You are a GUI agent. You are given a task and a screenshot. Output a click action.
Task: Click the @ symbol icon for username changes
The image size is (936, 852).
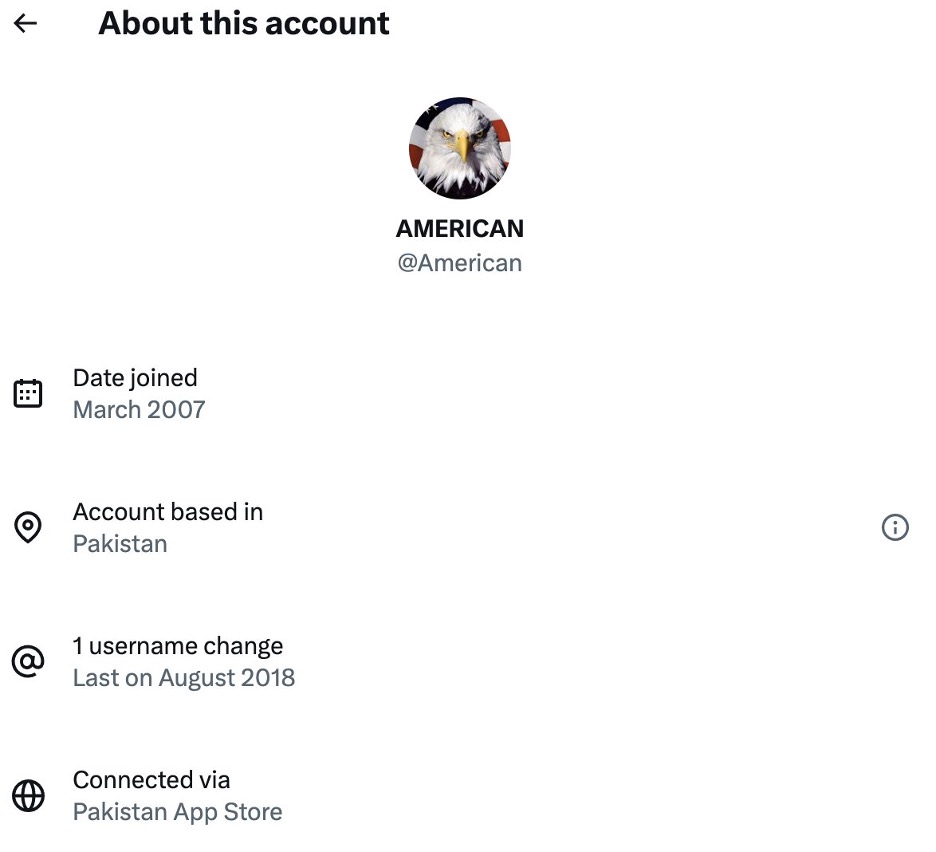(x=28, y=661)
